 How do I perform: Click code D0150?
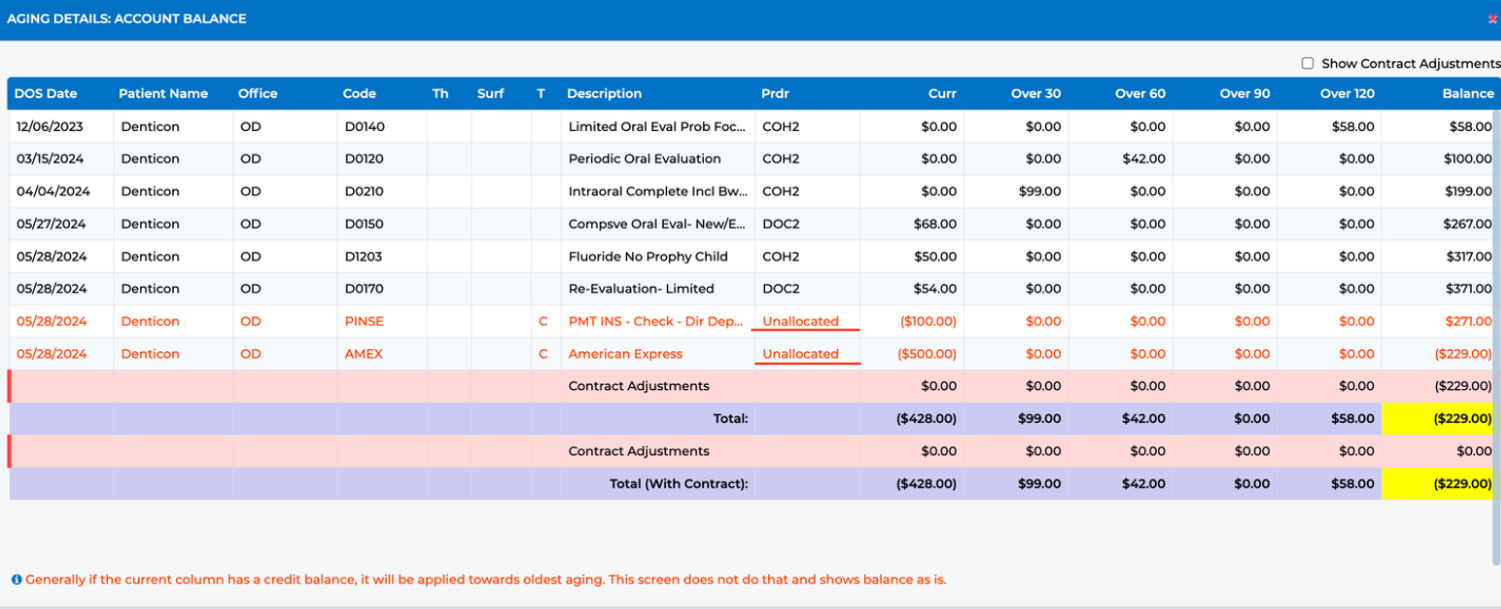pyautogui.click(x=364, y=224)
